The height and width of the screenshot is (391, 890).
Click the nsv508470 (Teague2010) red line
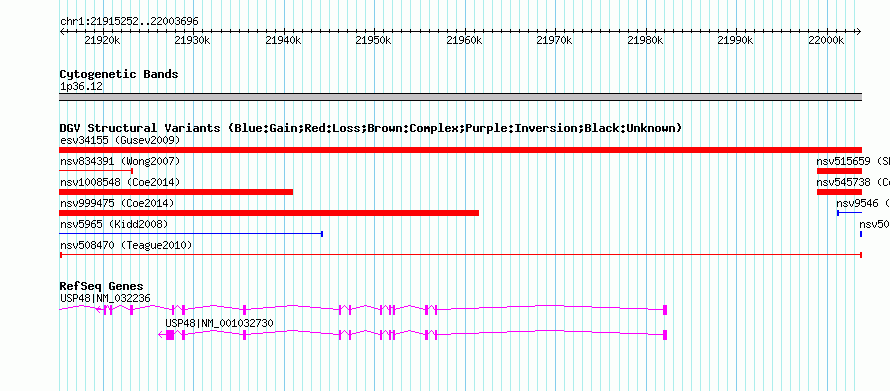click(x=460, y=255)
